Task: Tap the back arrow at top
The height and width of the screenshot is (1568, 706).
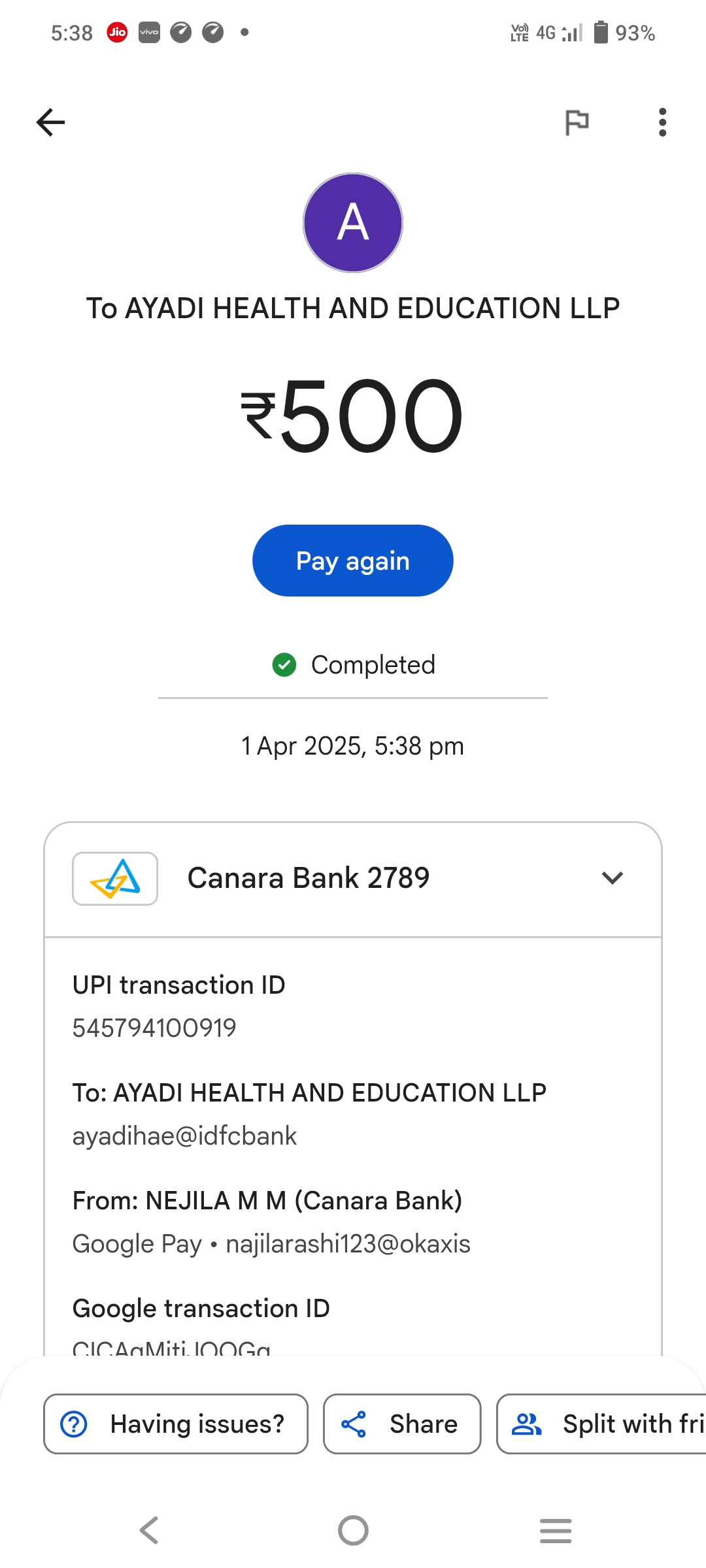Action: point(50,122)
